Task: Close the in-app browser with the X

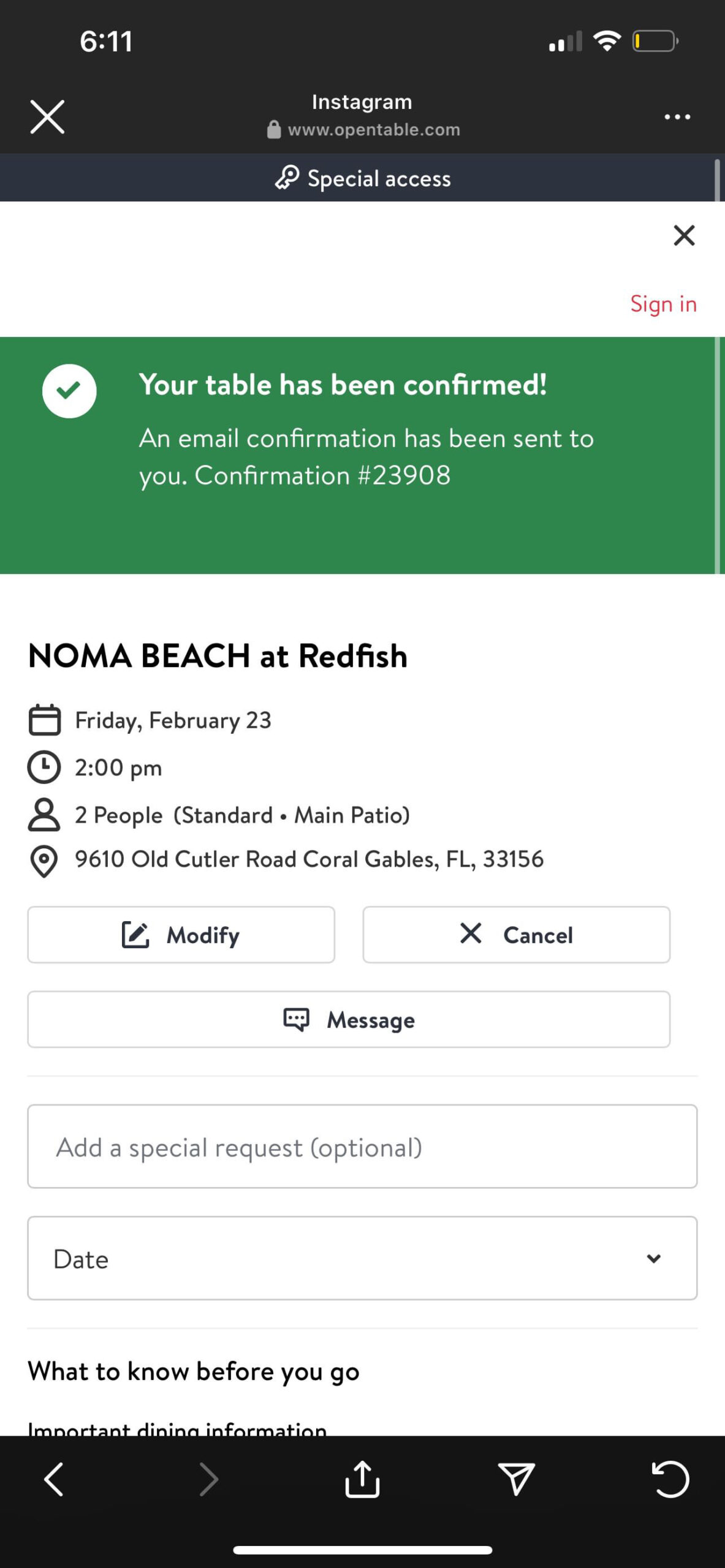Action: [47, 116]
